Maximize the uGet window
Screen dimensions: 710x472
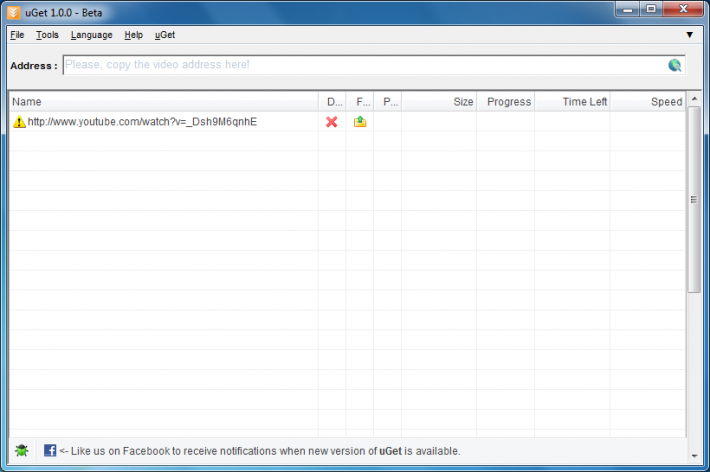coord(651,9)
